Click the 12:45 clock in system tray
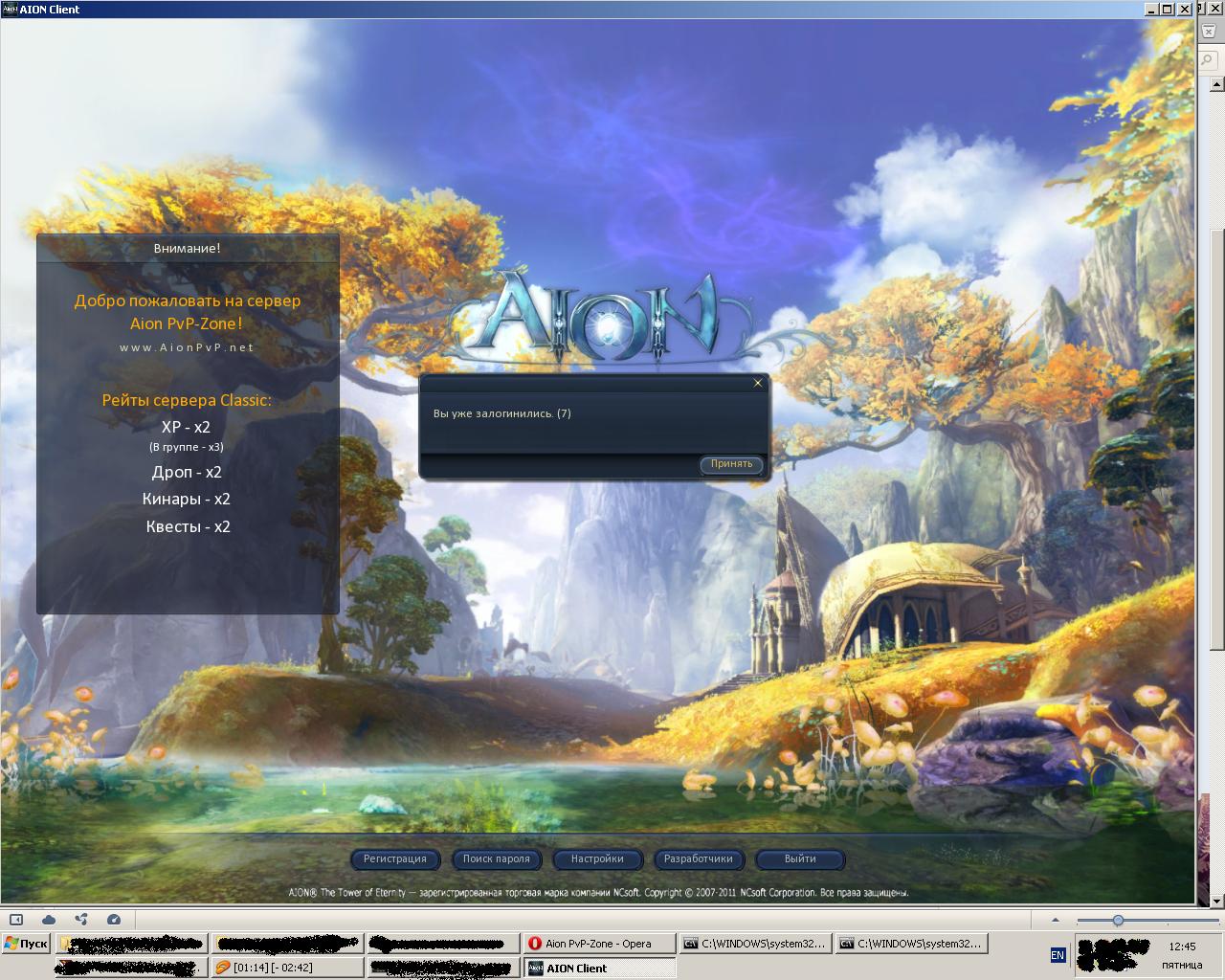 tap(1182, 947)
